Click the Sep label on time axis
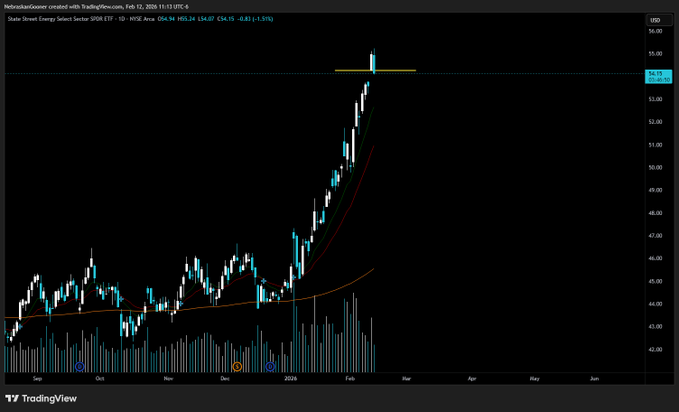 (37, 379)
